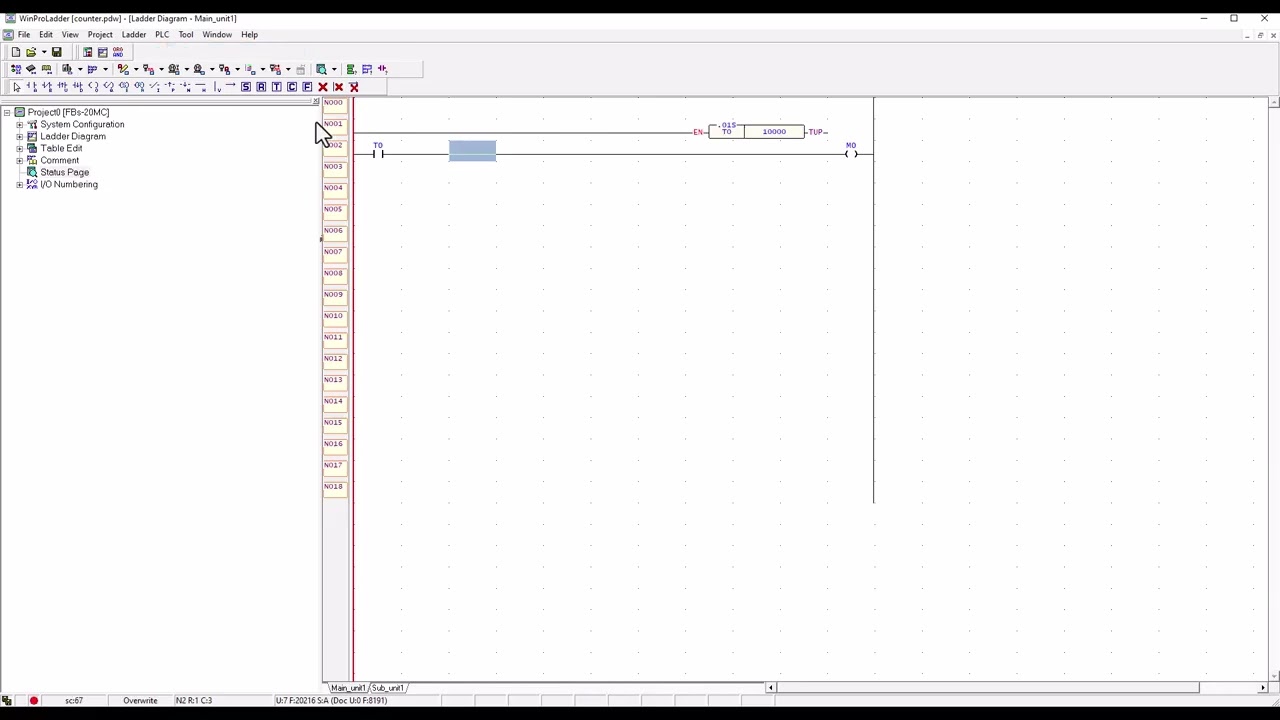Expand the I/O Numbering node

tap(19, 184)
